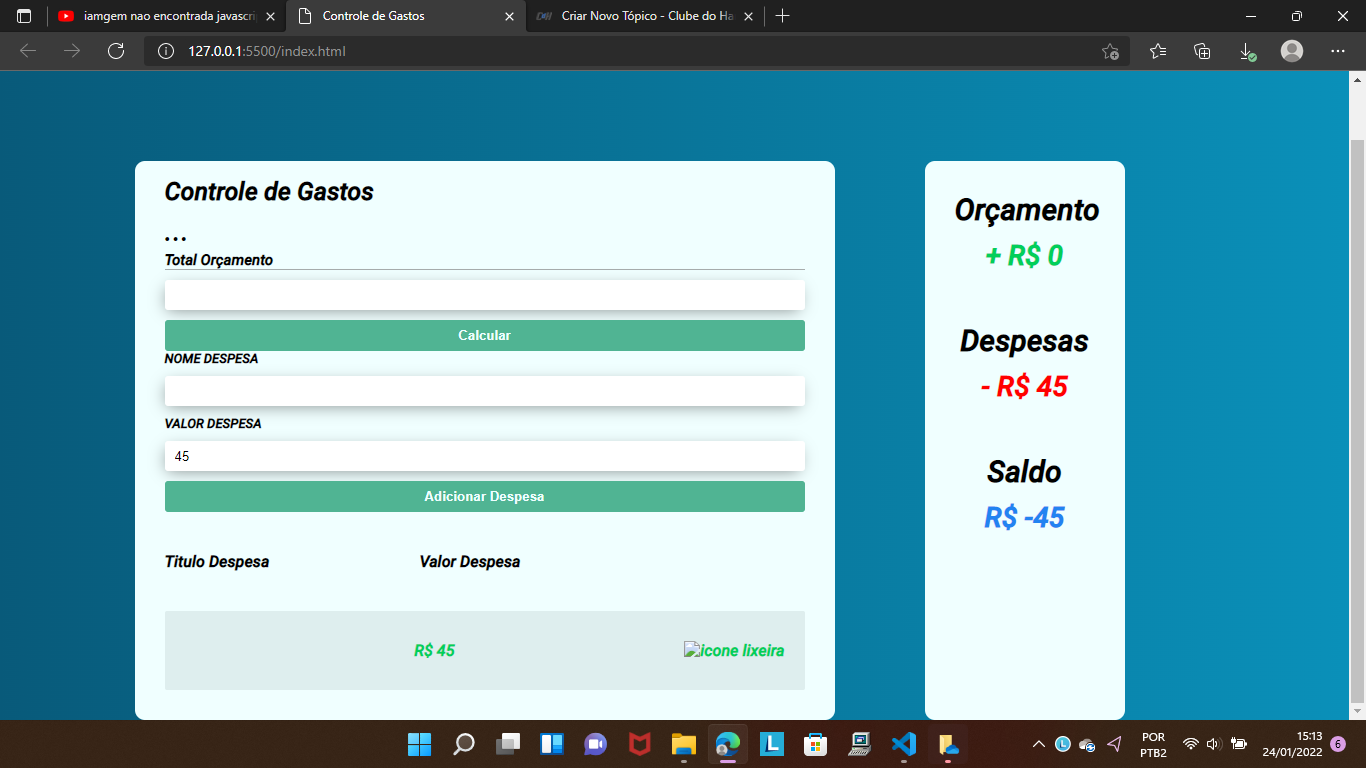Open the browser profile avatar
This screenshot has height=768, width=1366.
tap(1292, 51)
